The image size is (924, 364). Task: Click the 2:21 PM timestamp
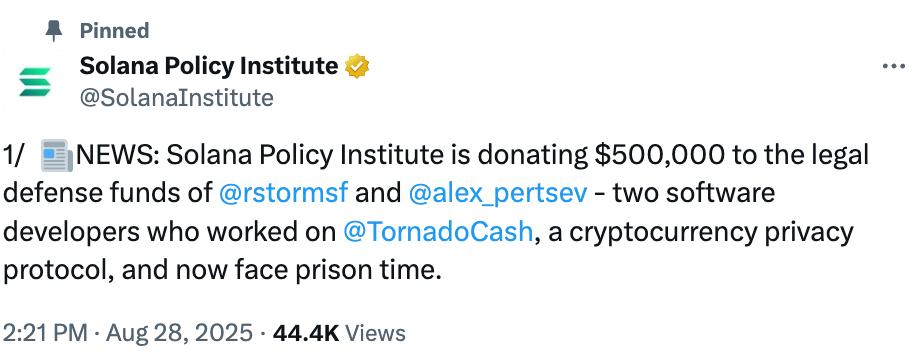[x=45, y=333]
